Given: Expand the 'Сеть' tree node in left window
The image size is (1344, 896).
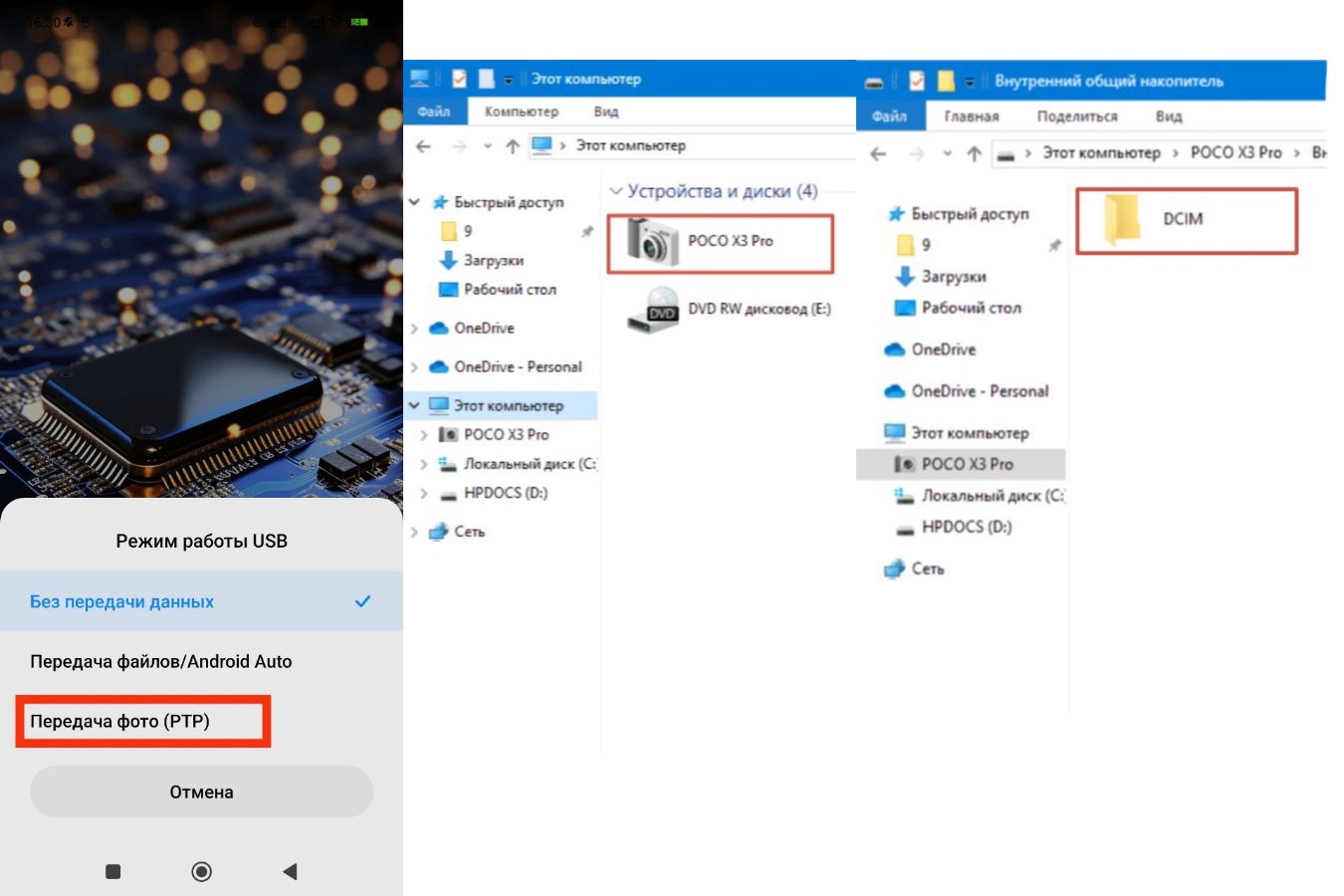Looking at the screenshot, I should point(415,532).
